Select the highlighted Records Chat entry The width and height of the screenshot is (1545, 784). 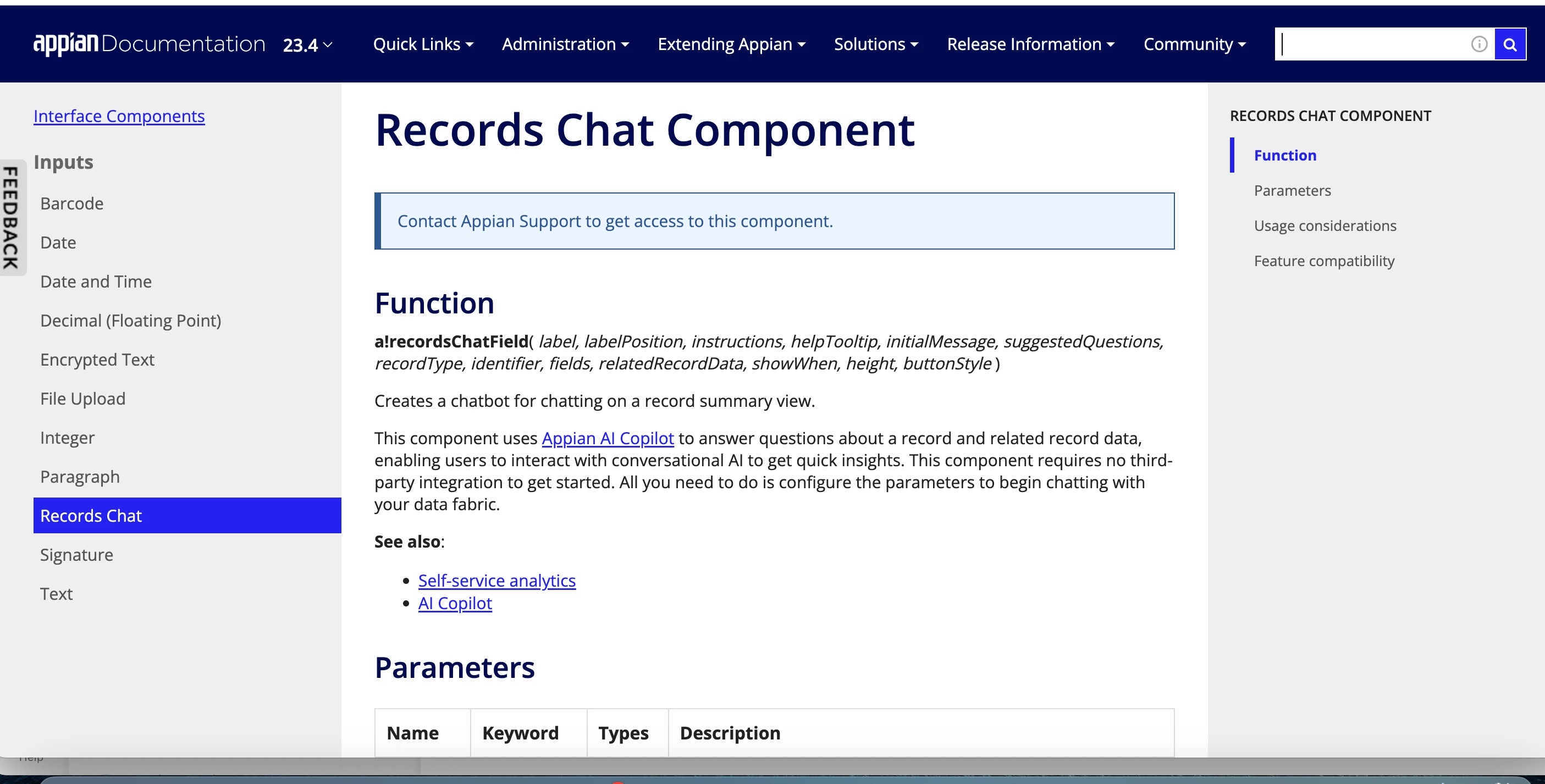187,515
